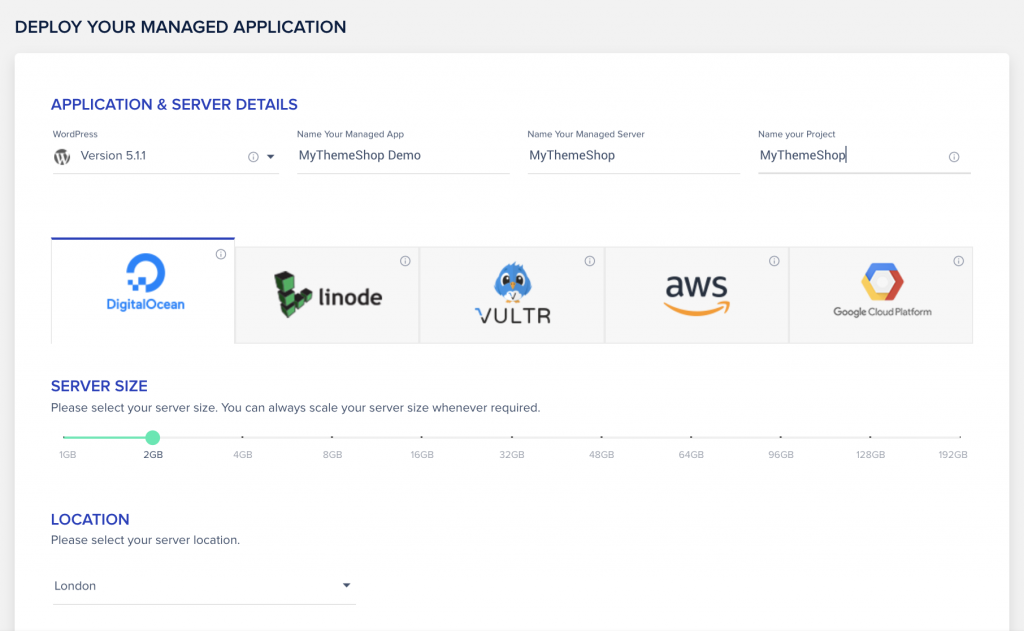The width and height of the screenshot is (1024, 631).
Task: Show info for Vultr provider
Action: coord(590,261)
